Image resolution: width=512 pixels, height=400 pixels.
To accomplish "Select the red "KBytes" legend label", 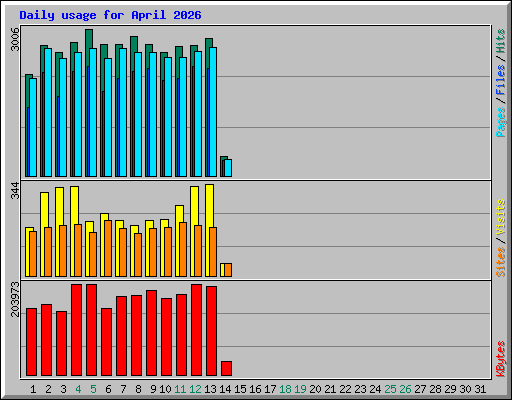I will click(x=501, y=359).
